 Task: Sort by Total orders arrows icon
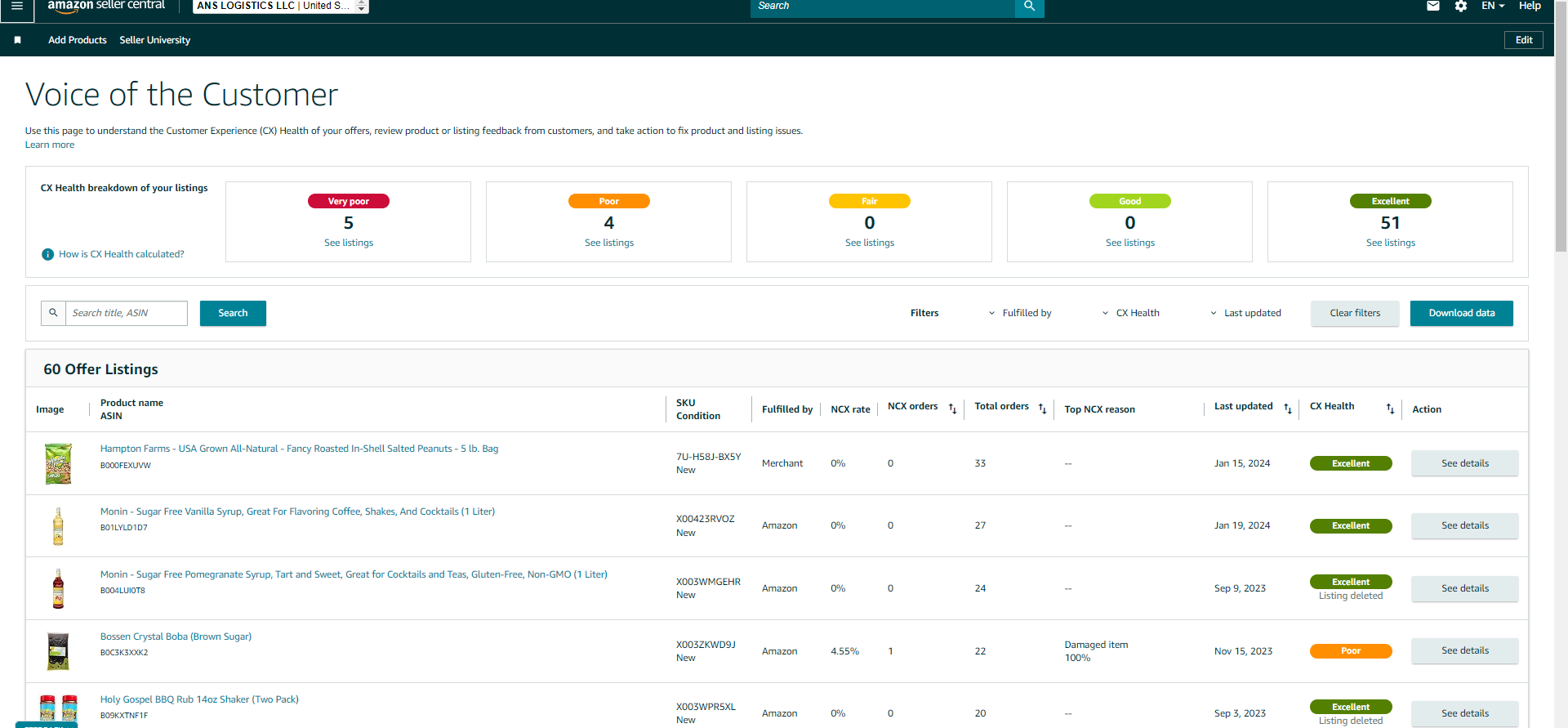[x=1042, y=409]
